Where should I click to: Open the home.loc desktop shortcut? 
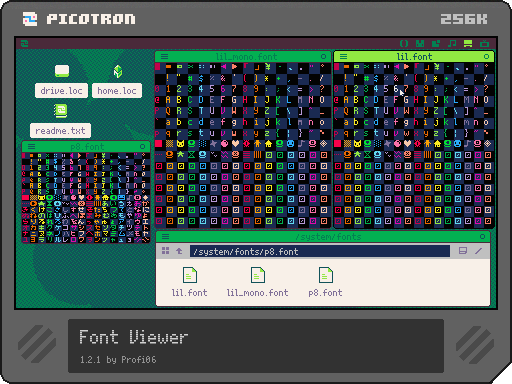pyautogui.click(x=117, y=82)
